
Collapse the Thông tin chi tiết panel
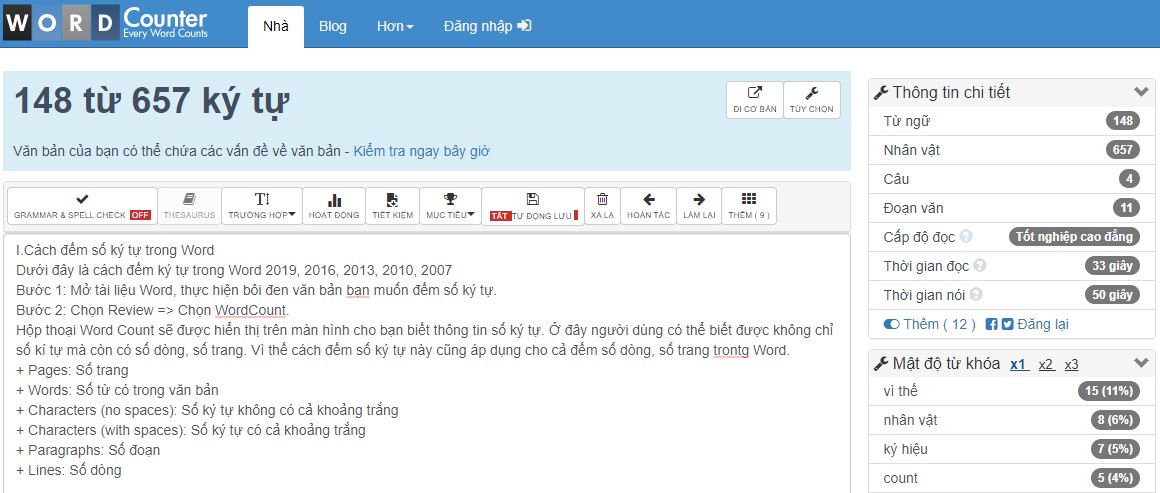(x=1141, y=92)
